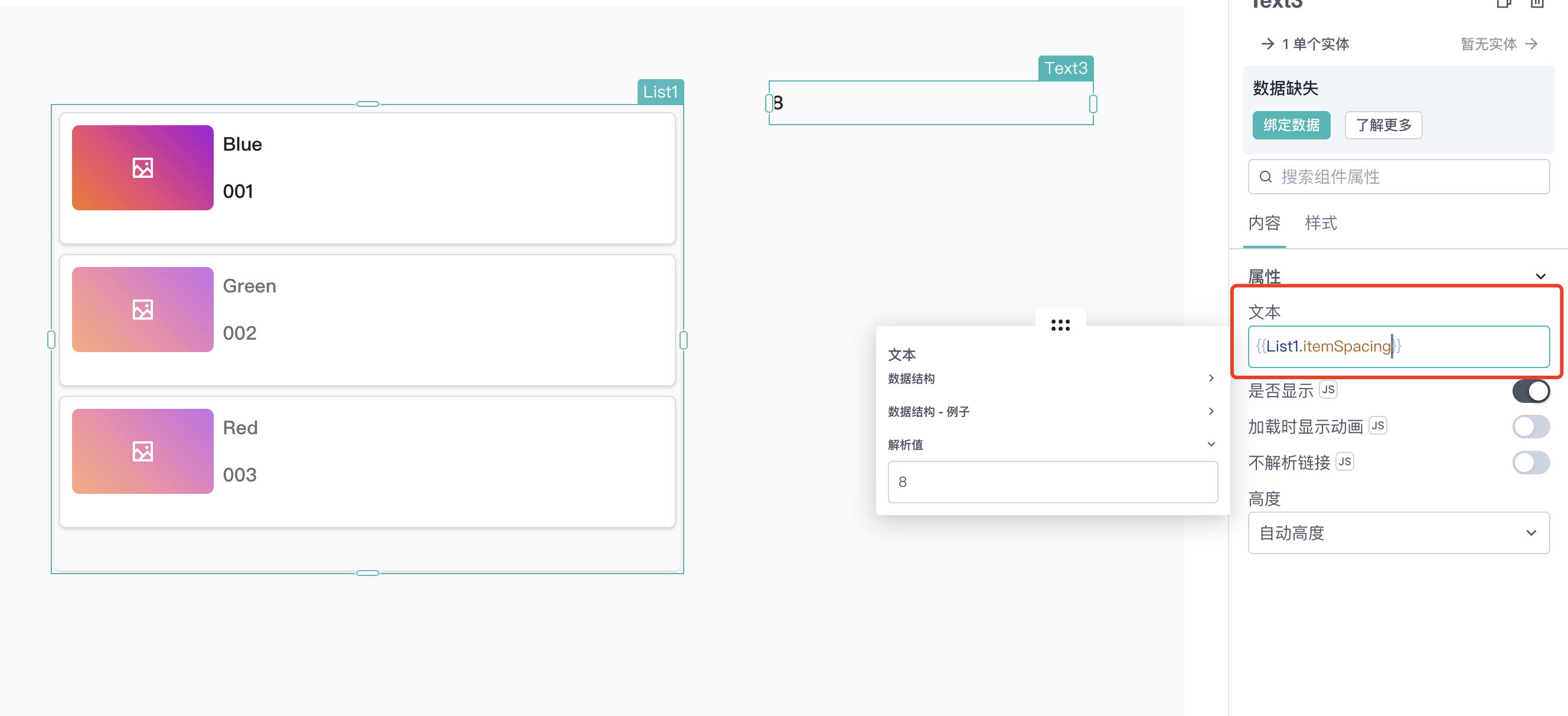1568x716 pixels.
Task: Toggle JS mode for 不解析链接
Action: tap(1345, 462)
